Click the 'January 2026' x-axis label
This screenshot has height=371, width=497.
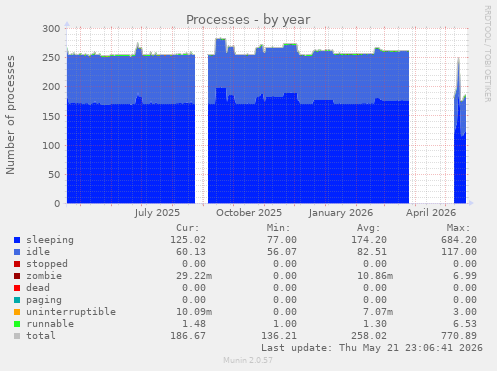(341, 213)
